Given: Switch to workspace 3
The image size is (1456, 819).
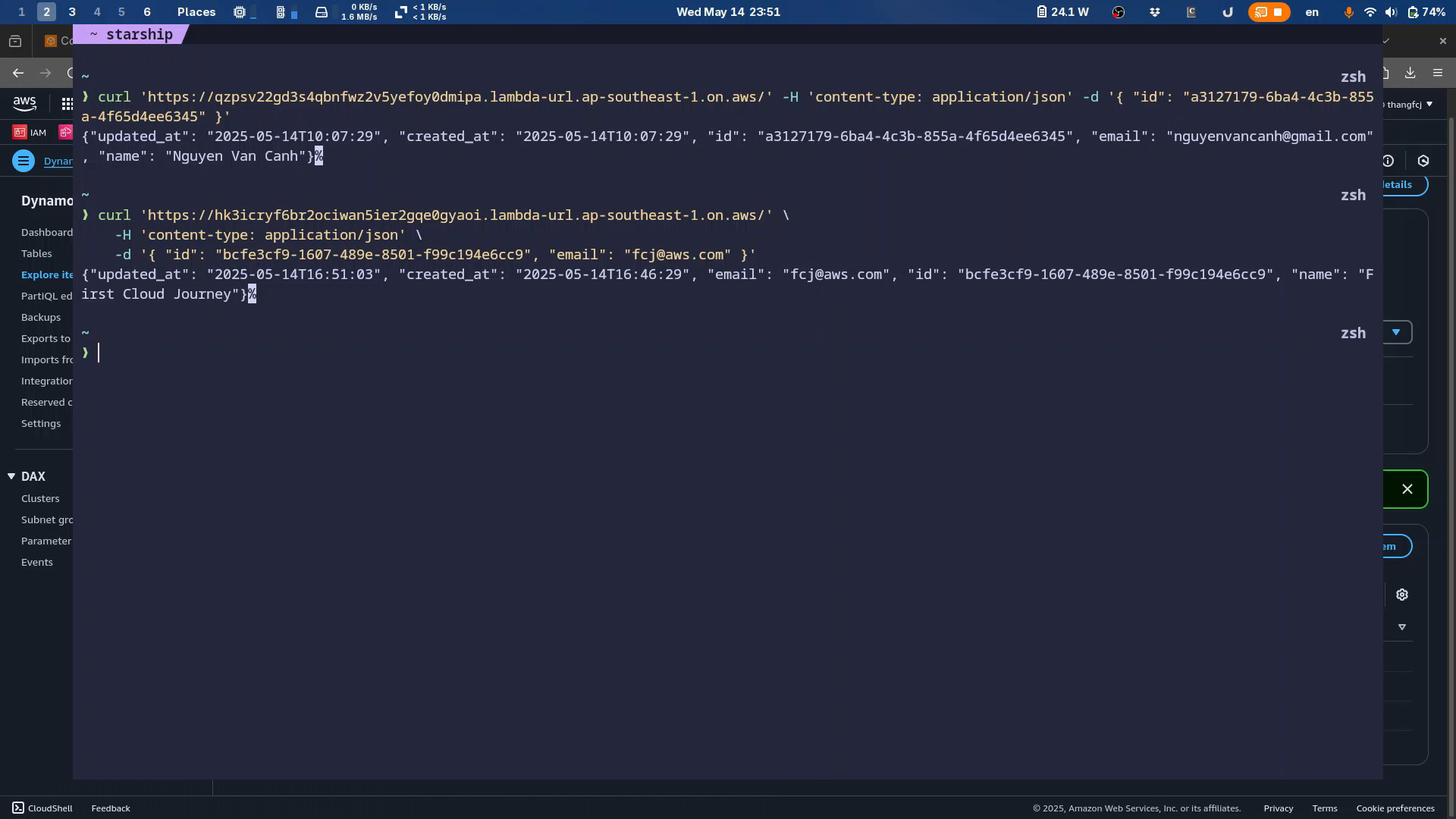Looking at the screenshot, I should pyautogui.click(x=72, y=12).
